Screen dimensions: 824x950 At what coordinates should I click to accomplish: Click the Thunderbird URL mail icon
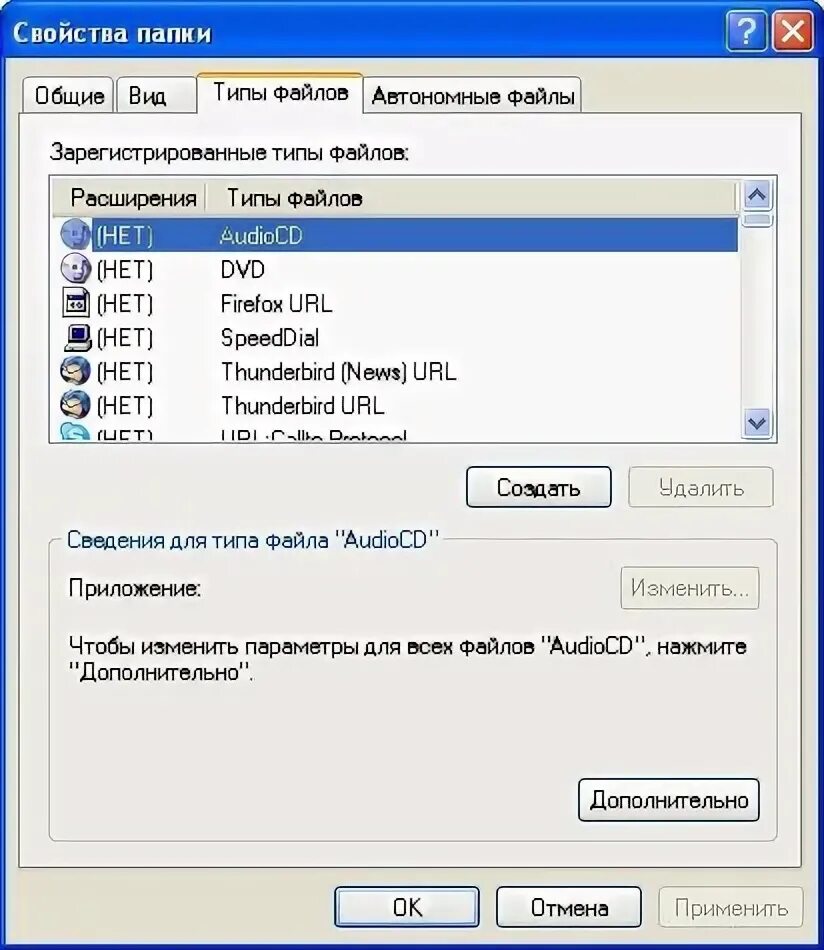pos(76,404)
